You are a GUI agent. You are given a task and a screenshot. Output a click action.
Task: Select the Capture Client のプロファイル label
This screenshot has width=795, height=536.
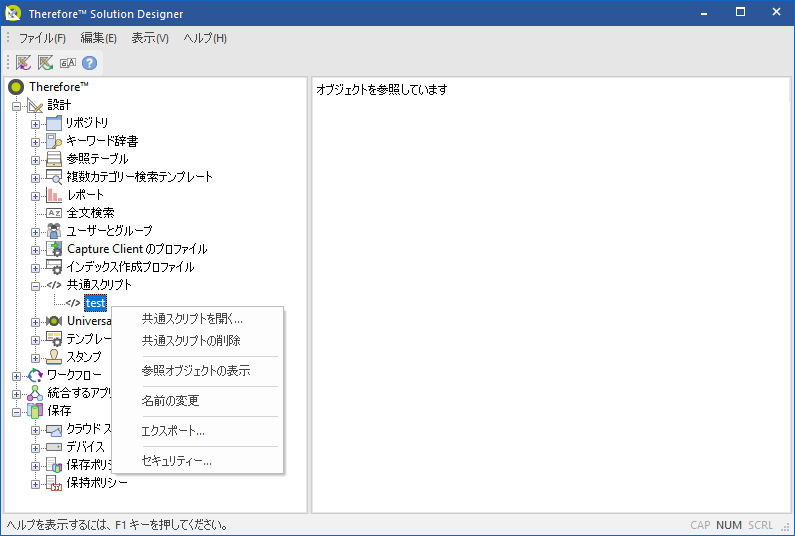(x=137, y=249)
